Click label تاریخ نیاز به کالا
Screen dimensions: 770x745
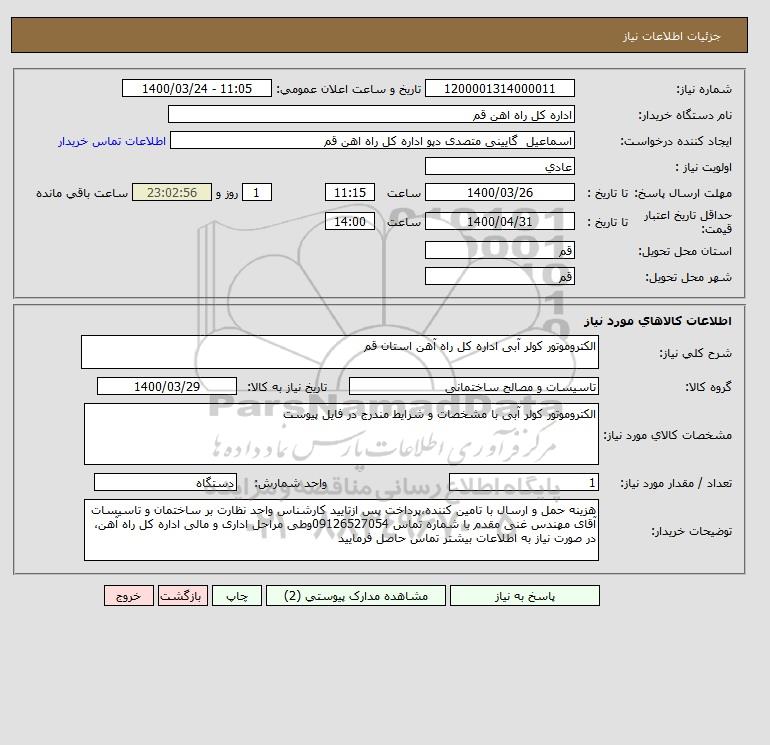[287, 387]
